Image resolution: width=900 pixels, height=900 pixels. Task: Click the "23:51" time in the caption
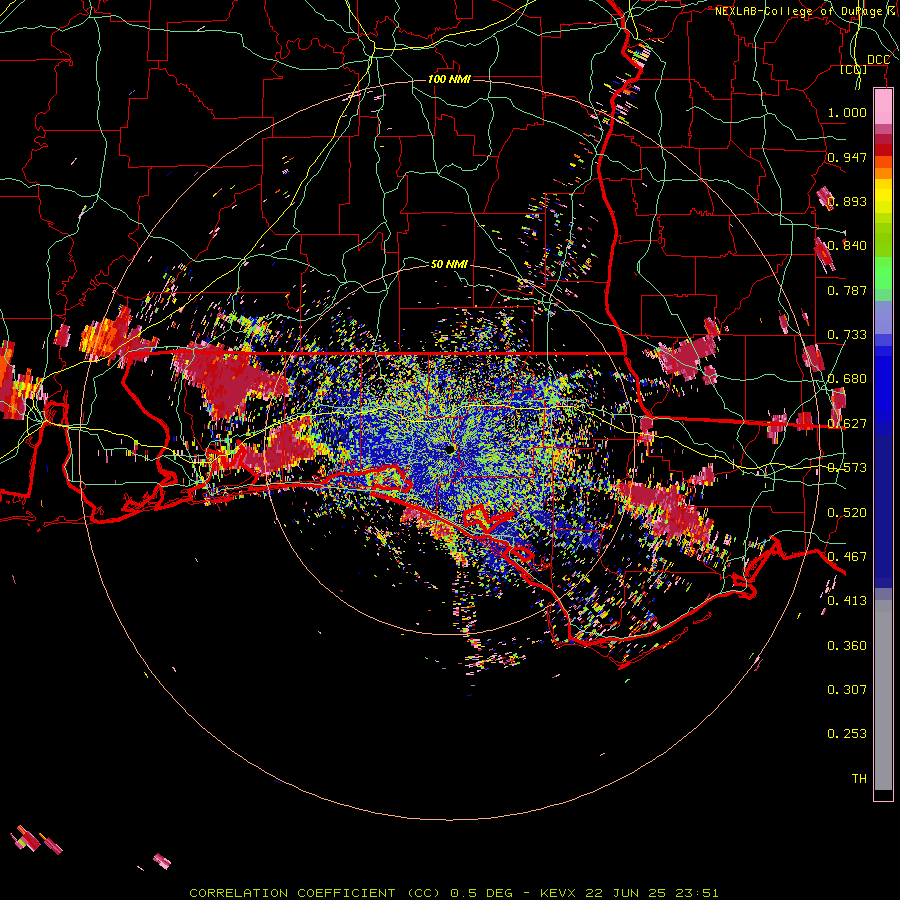point(696,893)
